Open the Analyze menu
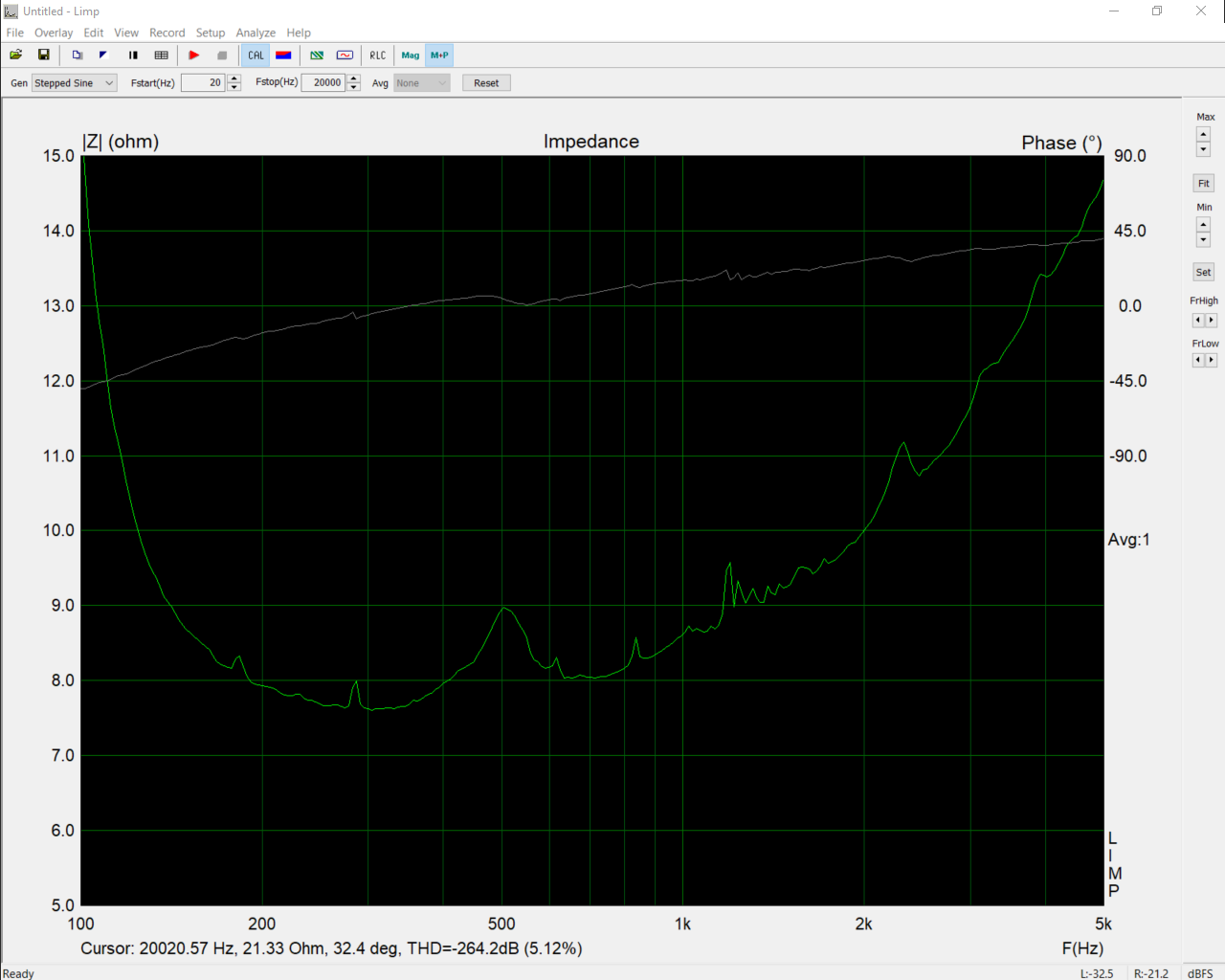The image size is (1225, 980). point(256,33)
